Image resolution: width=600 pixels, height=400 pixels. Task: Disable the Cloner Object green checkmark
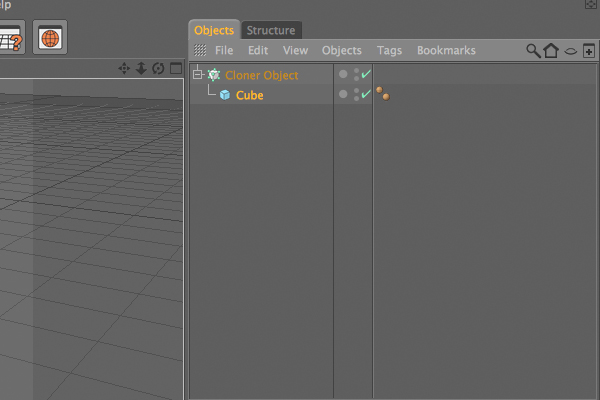366,74
